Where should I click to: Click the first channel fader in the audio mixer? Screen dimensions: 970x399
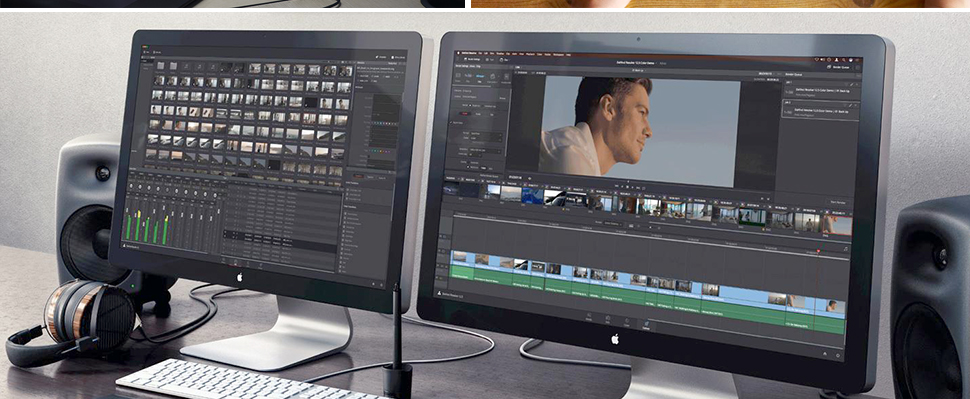point(127,210)
